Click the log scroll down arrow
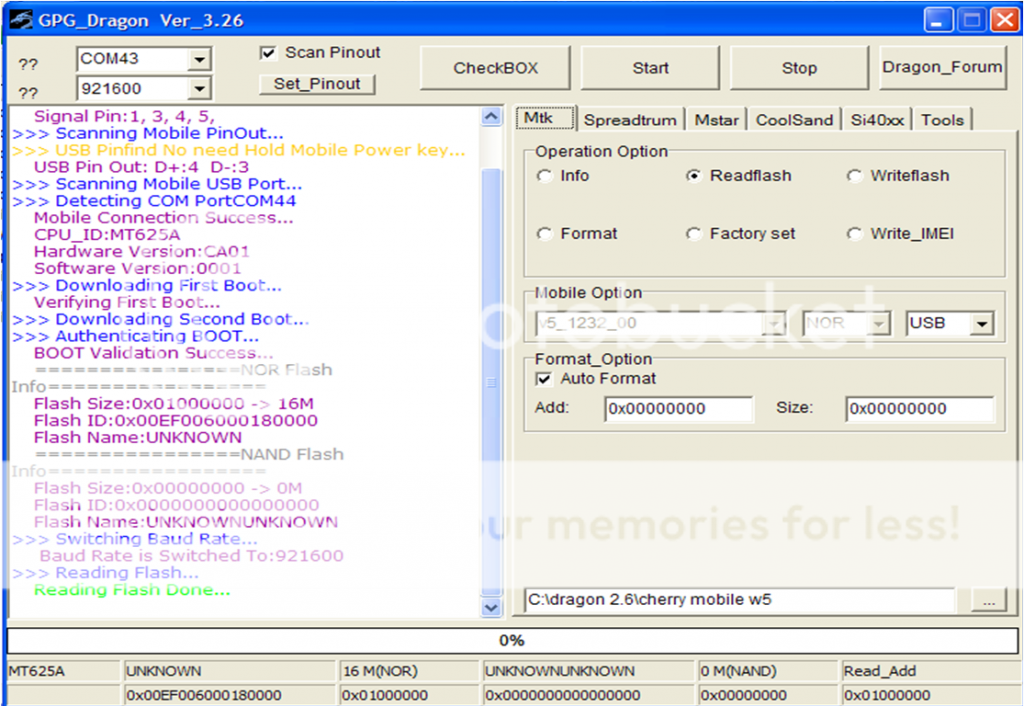Screen dimensions: 1024x706 (x=491, y=606)
